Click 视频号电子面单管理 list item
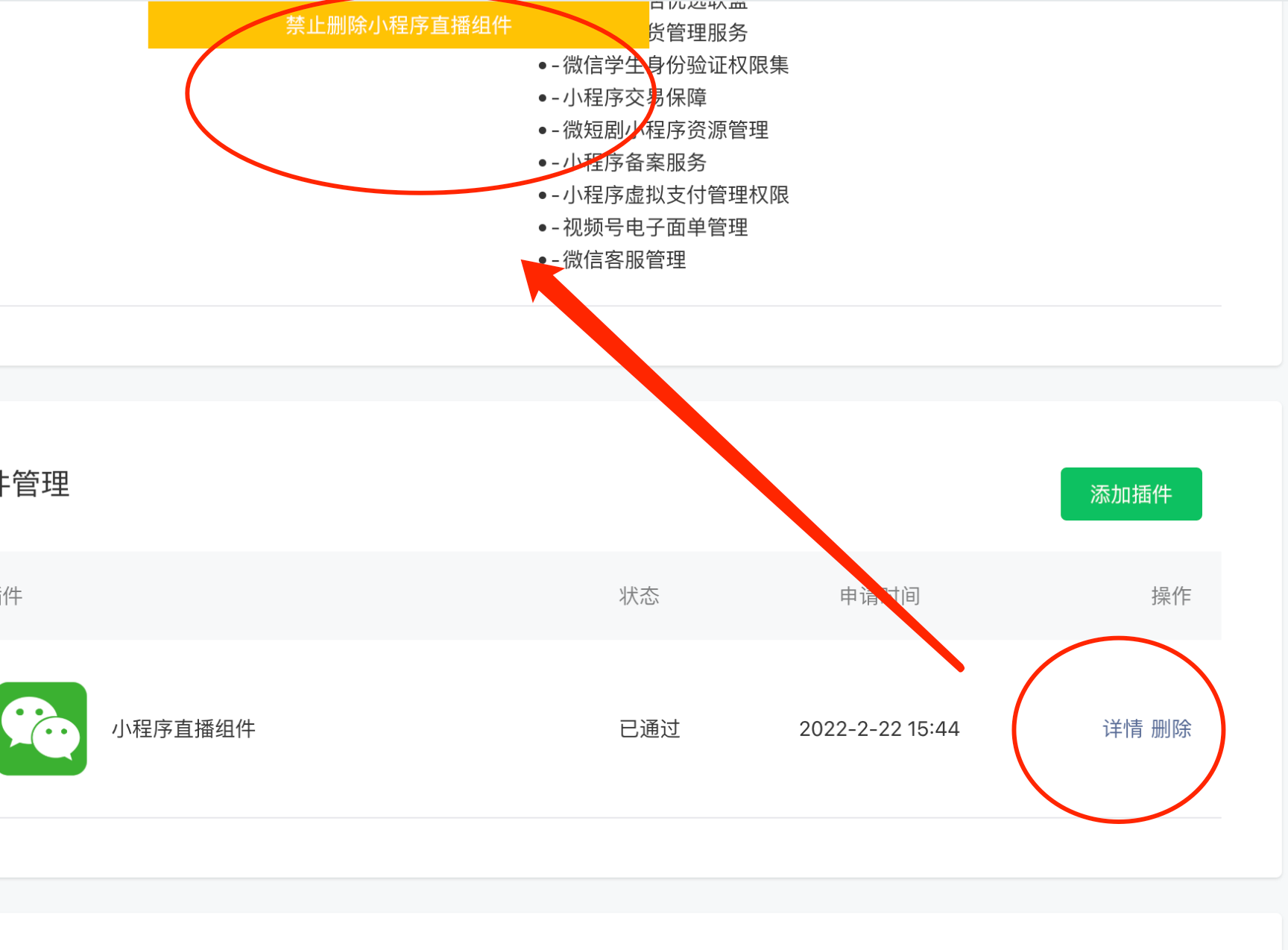The height and width of the screenshot is (950, 1288). click(x=655, y=227)
